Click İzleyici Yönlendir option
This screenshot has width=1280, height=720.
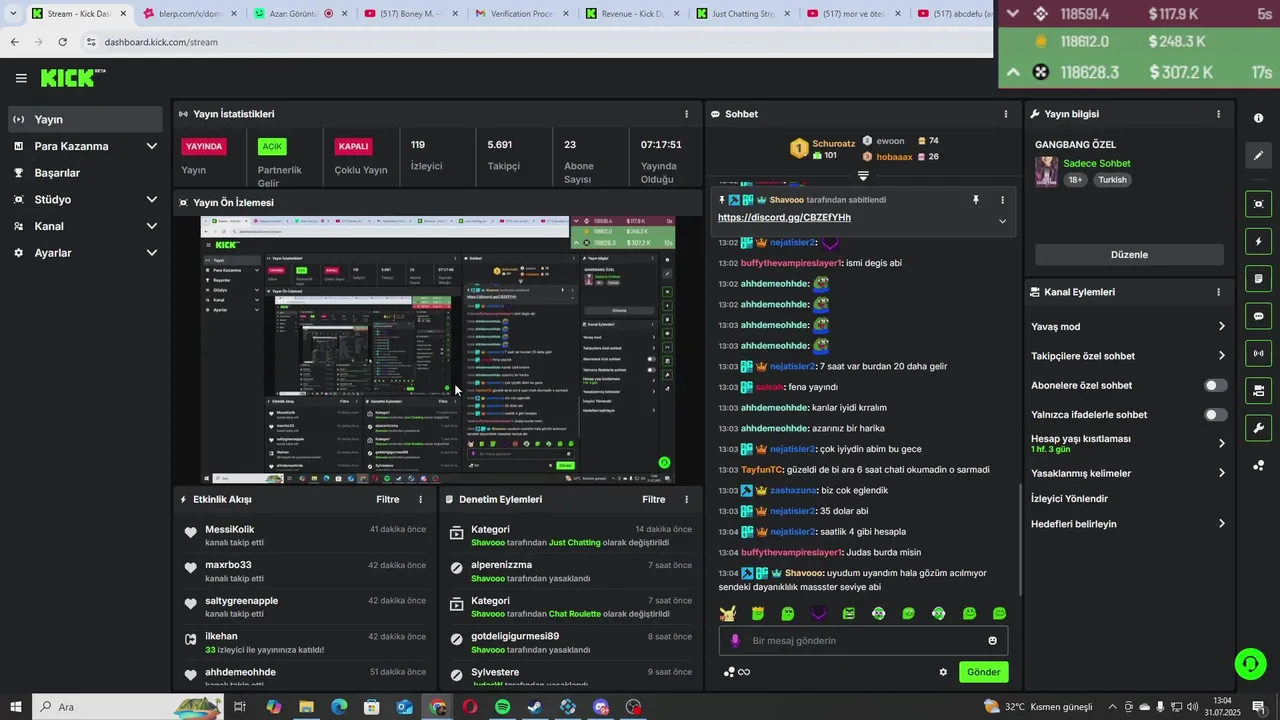pos(1069,498)
